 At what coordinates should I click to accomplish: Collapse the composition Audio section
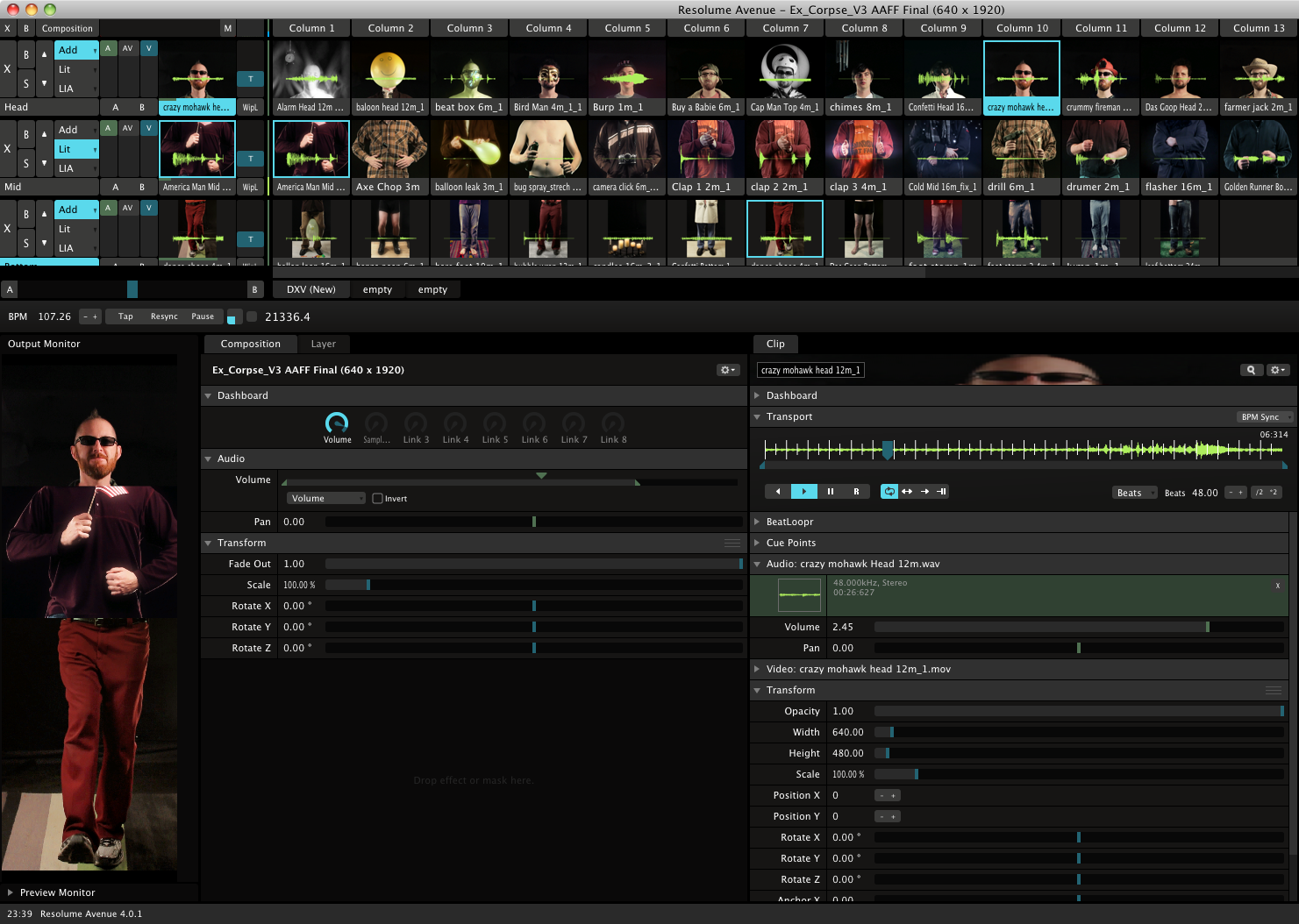pos(208,458)
